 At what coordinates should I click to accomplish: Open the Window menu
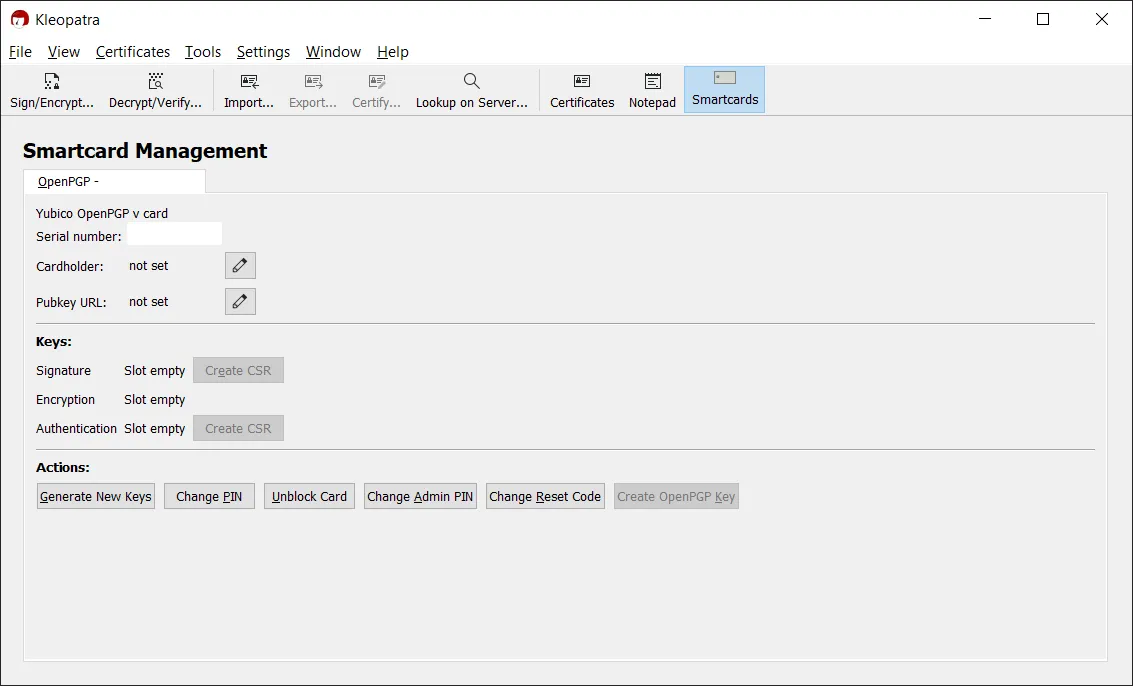[333, 52]
